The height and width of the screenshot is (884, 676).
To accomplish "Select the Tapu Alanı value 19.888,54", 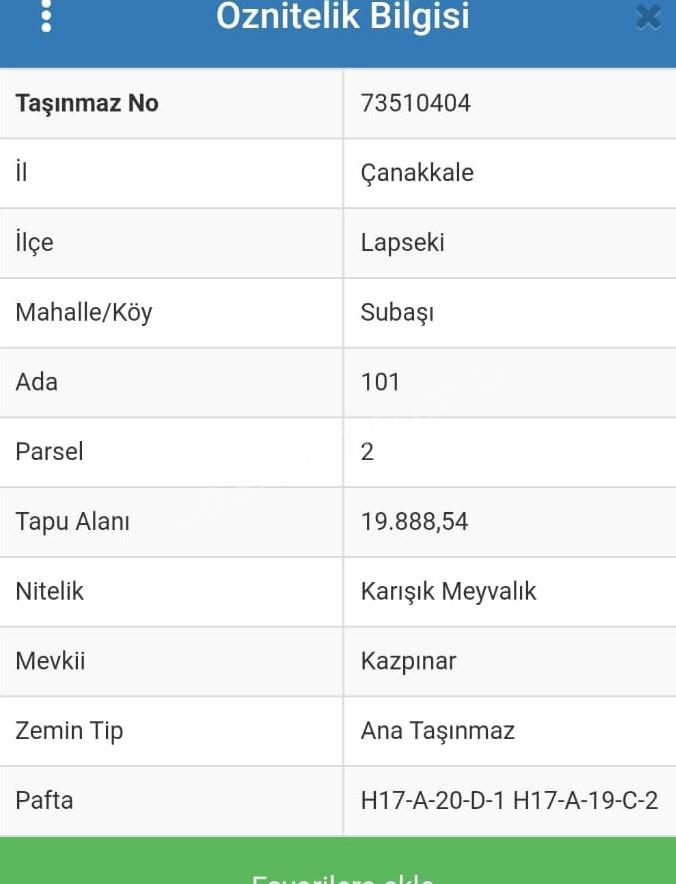I will tap(414, 521).
